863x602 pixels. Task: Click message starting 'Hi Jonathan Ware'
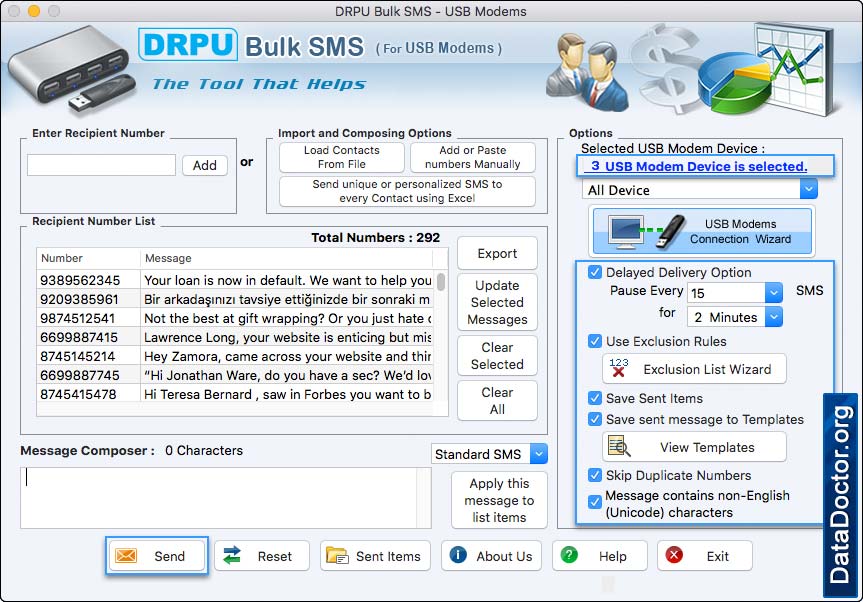(287, 375)
